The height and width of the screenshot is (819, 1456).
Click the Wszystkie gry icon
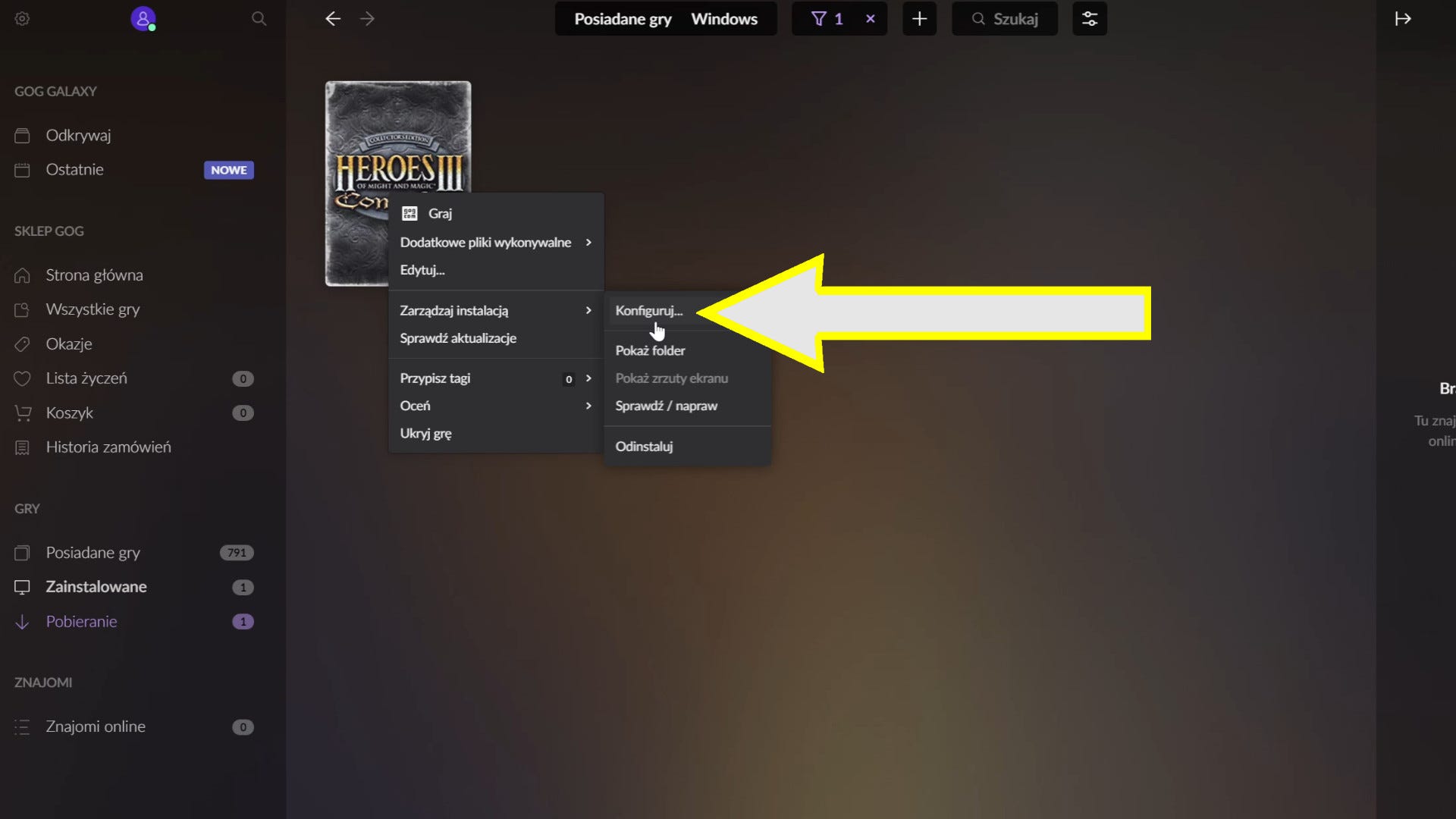pyautogui.click(x=22, y=309)
